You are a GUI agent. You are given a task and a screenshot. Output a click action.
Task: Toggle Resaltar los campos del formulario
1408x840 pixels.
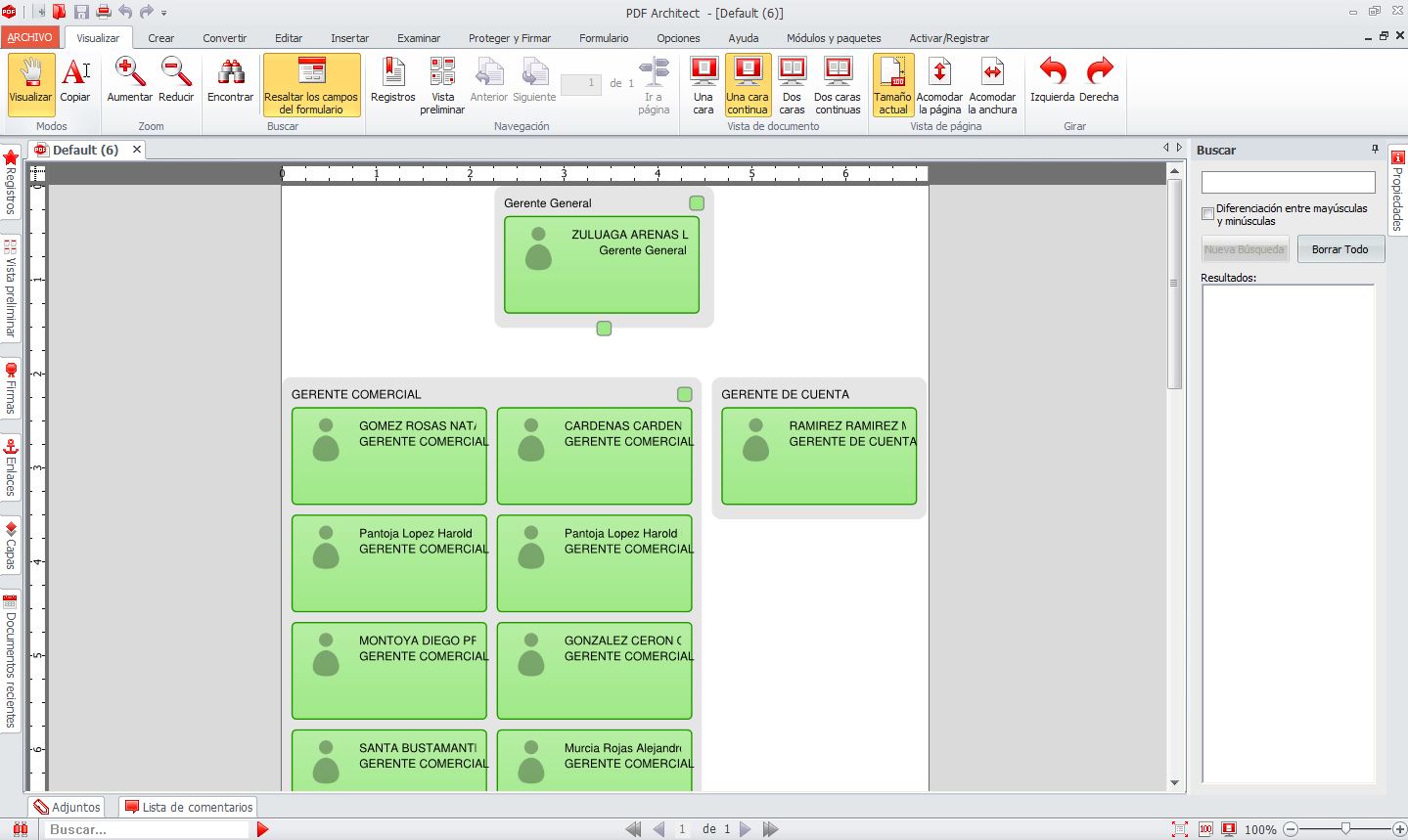tap(311, 85)
